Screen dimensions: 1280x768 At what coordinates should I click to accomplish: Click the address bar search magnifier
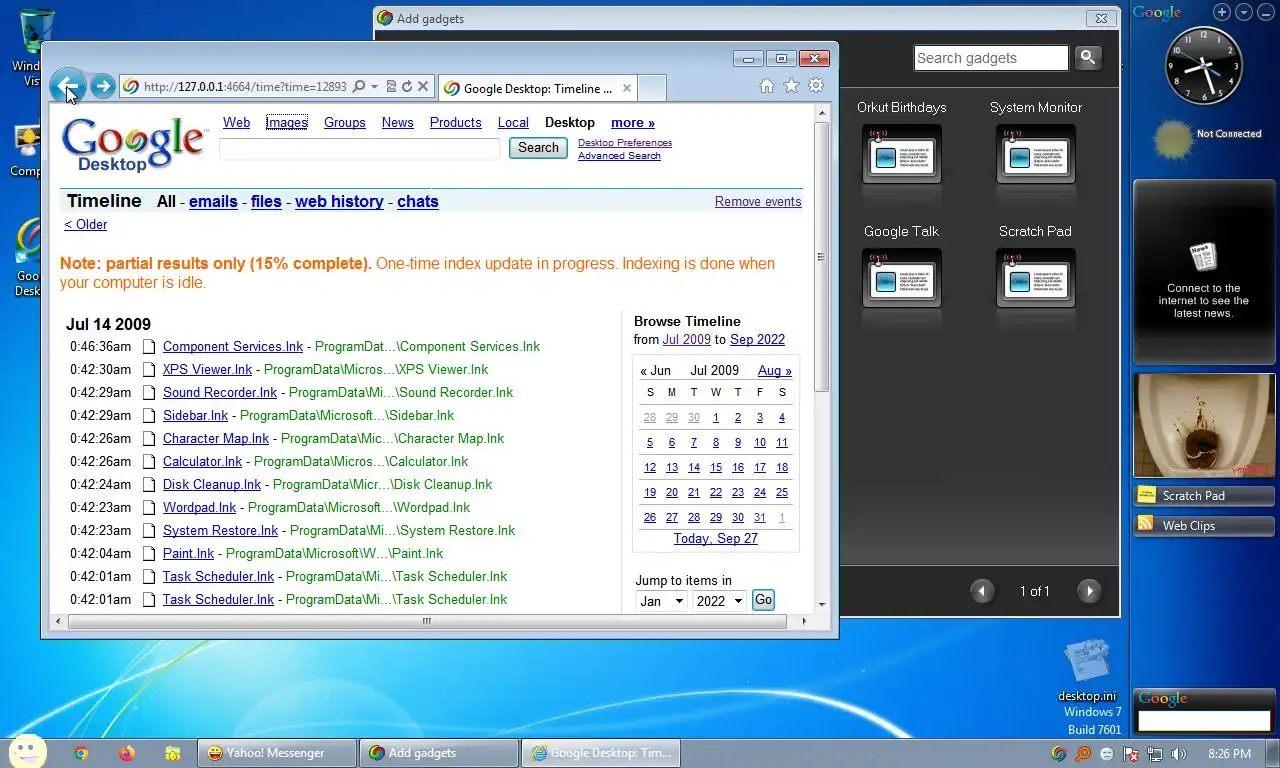click(359, 87)
